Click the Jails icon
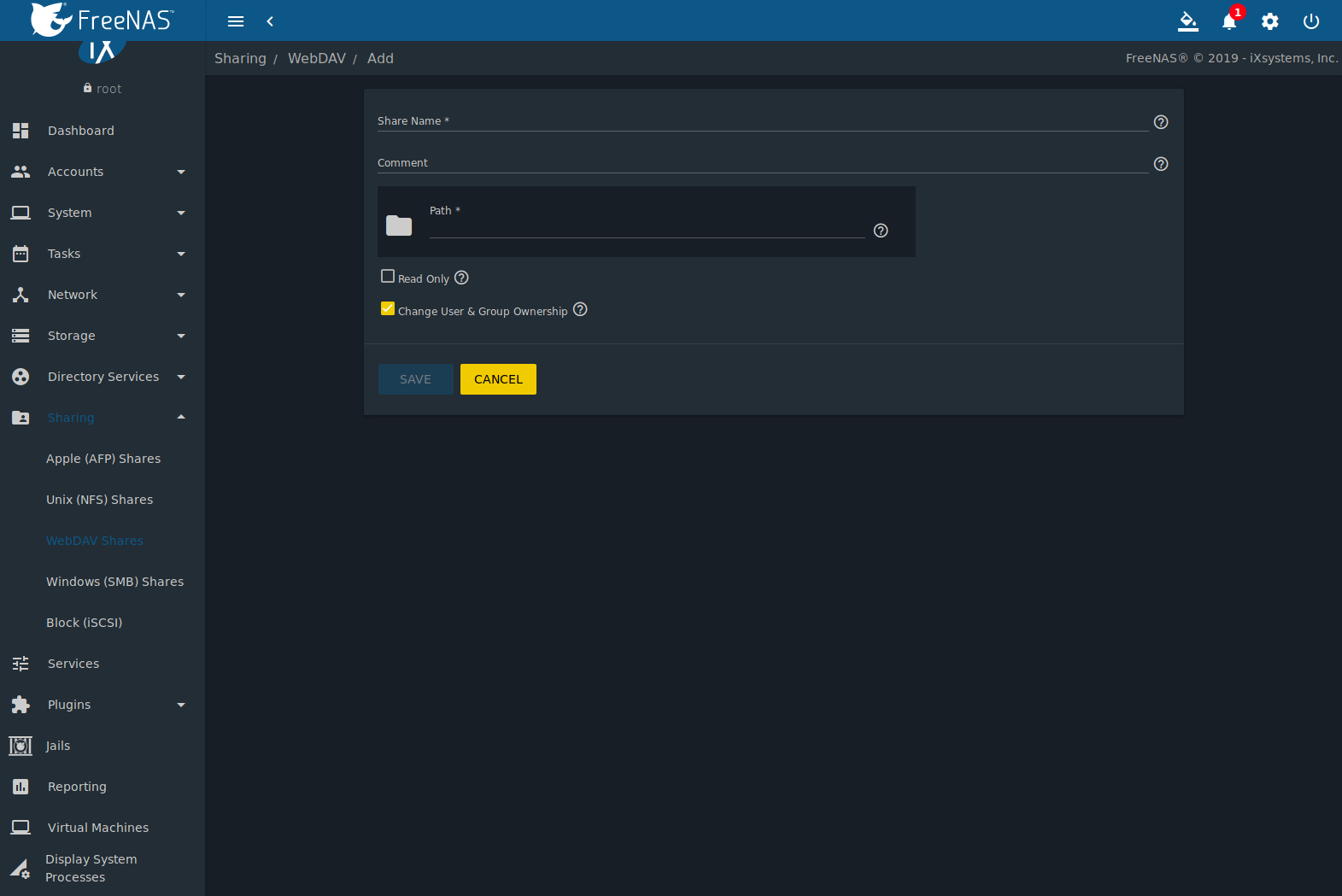The height and width of the screenshot is (896, 1342). pos(21,746)
